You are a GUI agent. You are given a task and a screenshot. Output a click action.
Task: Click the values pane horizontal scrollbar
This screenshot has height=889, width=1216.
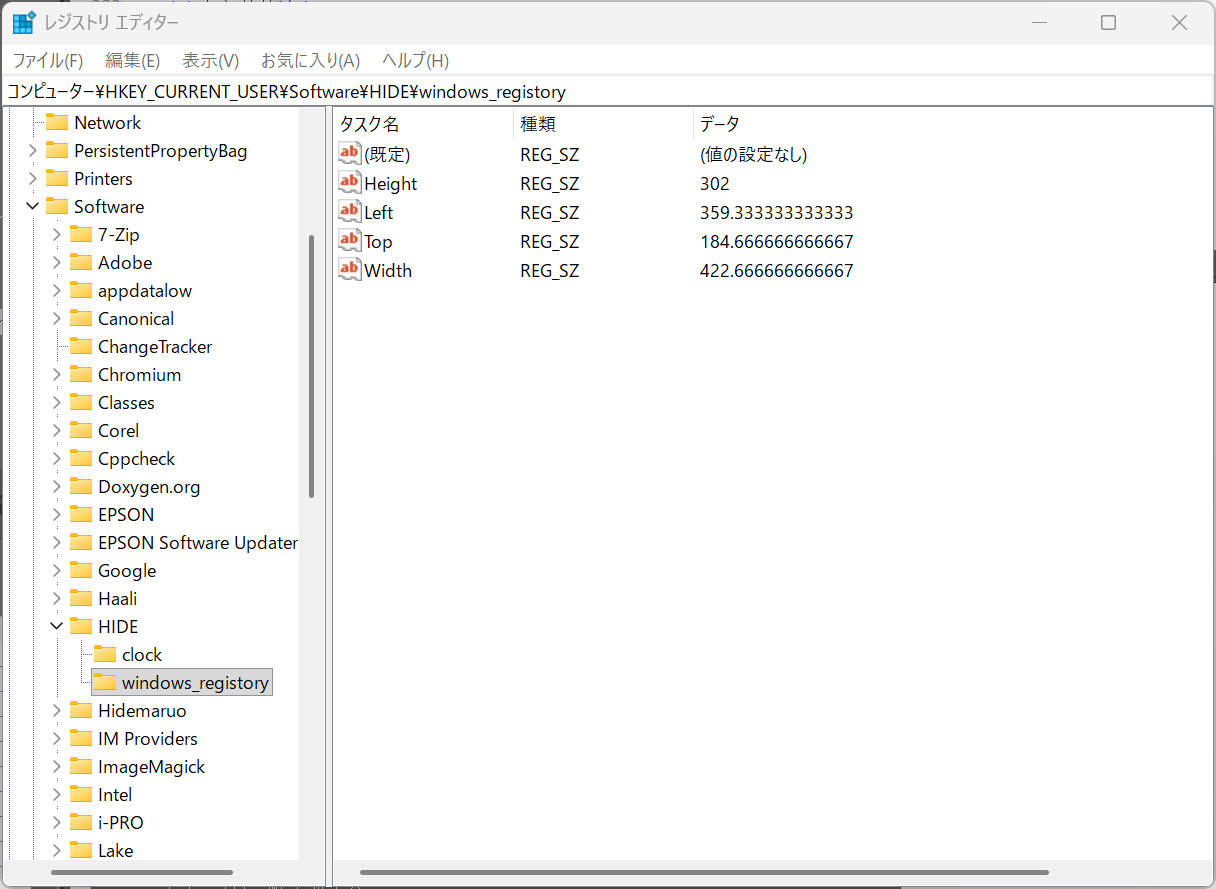click(x=704, y=873)
